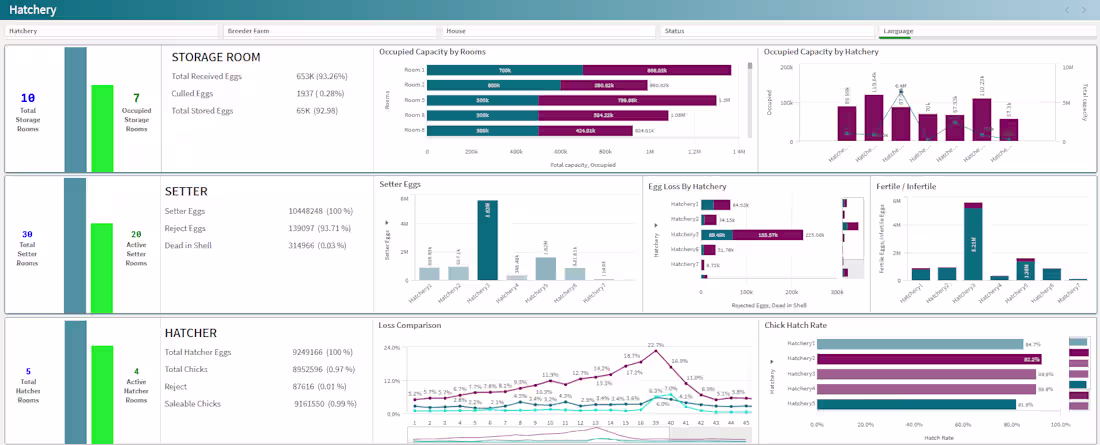This screenshot has height=445, width=1100.
Task: Click the 135.57k purple Egg Loss segment
Action: 767,234
